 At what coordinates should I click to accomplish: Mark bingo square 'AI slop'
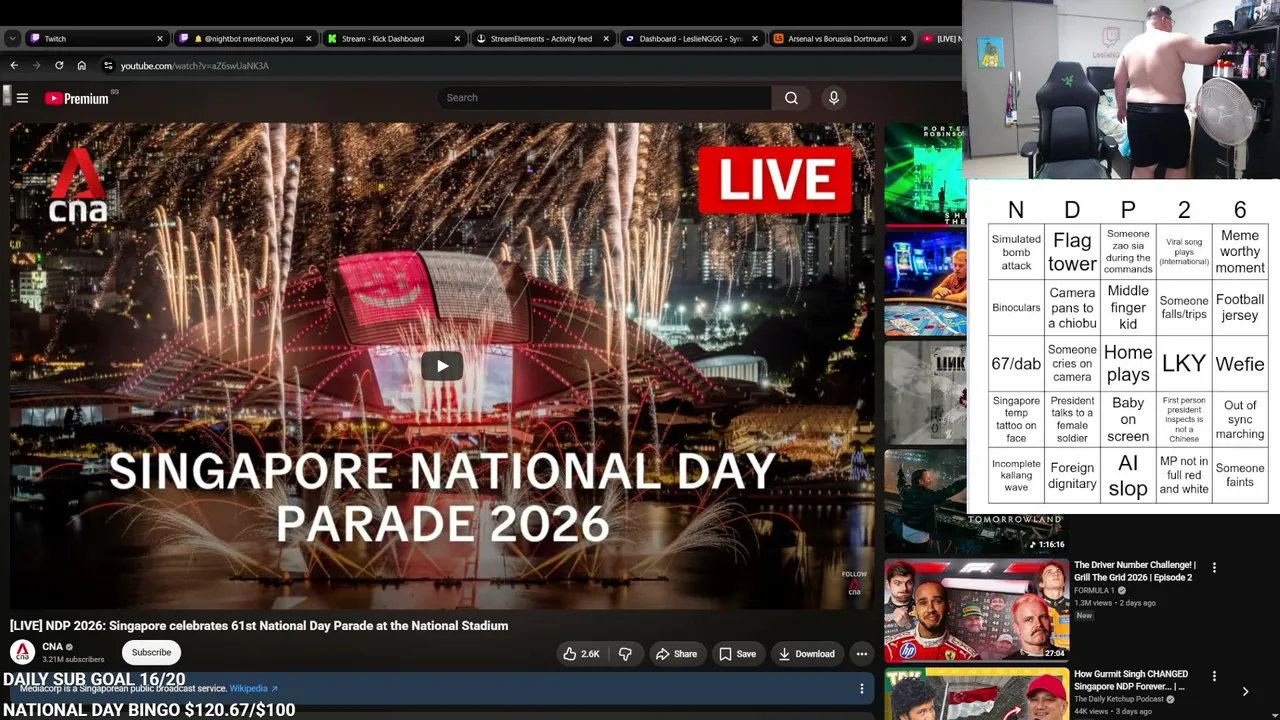click(1128, 476)
